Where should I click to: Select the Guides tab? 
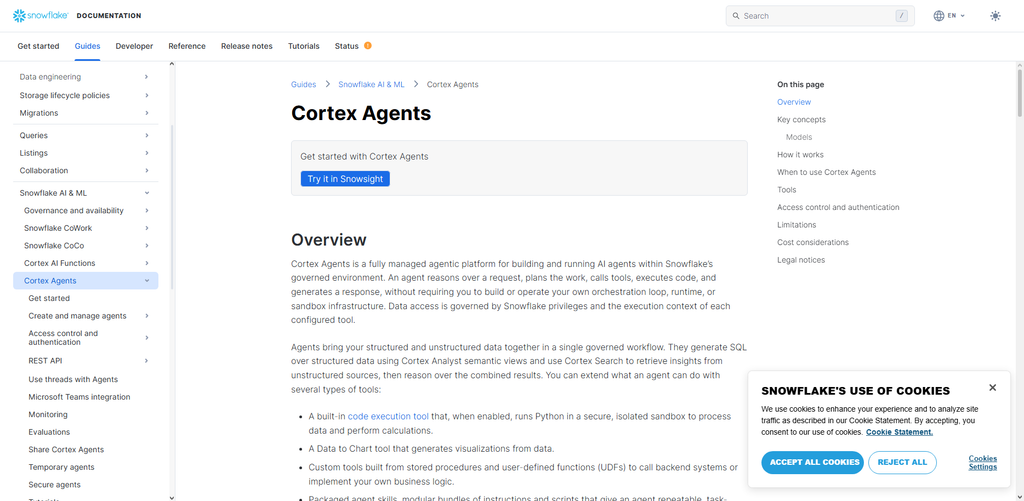pyautogui.click(x=88, y=46)
